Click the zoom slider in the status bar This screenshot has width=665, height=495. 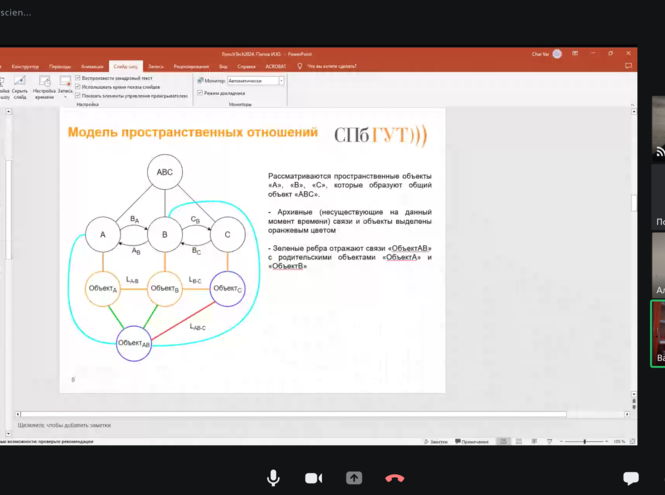[x=582, y=441]
